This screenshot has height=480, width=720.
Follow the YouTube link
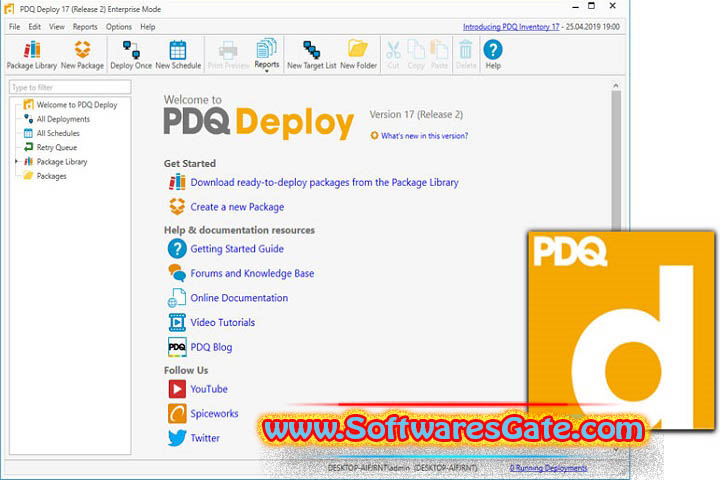pos(209,389)
